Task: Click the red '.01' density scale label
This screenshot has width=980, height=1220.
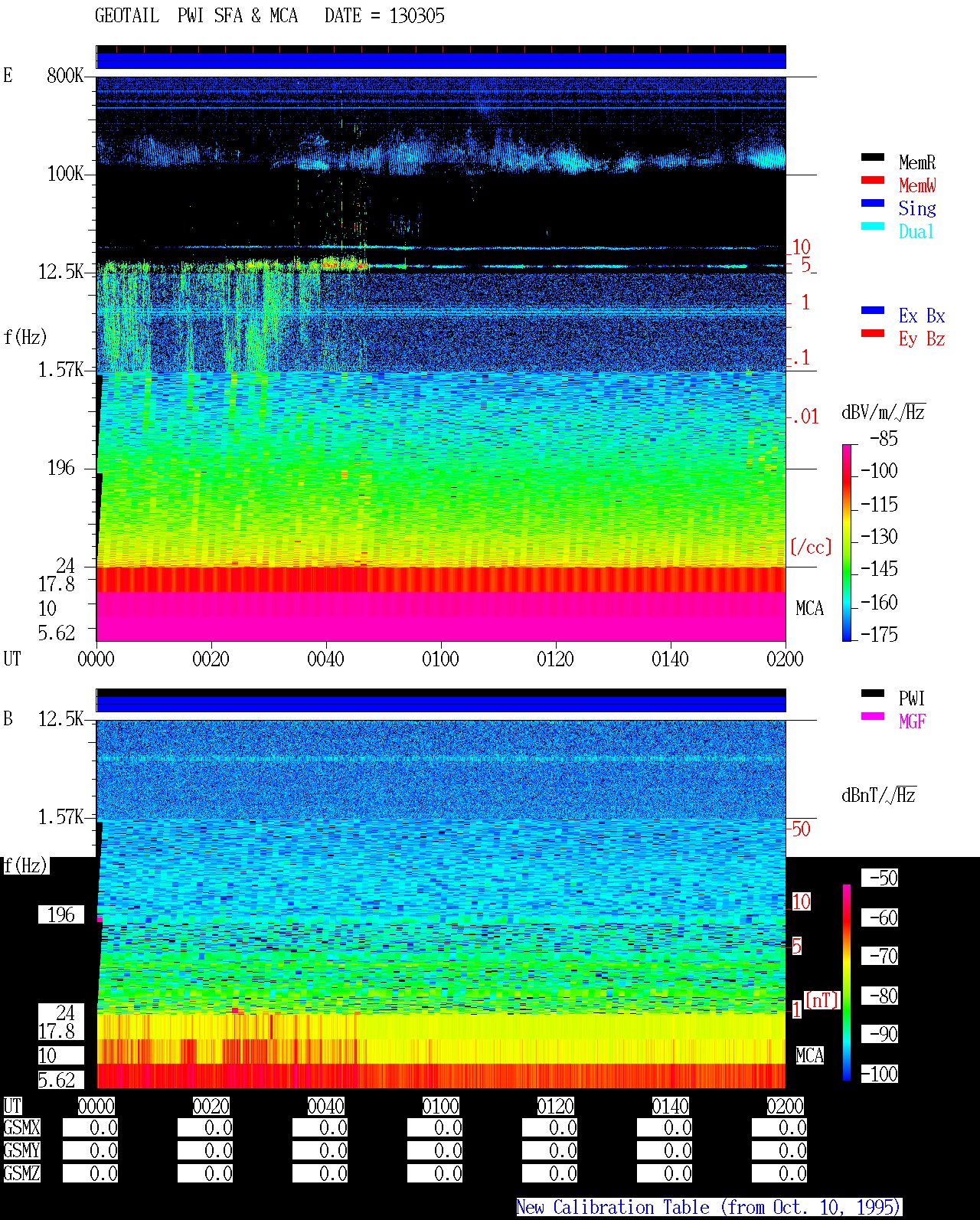Action: pos(805,417)
